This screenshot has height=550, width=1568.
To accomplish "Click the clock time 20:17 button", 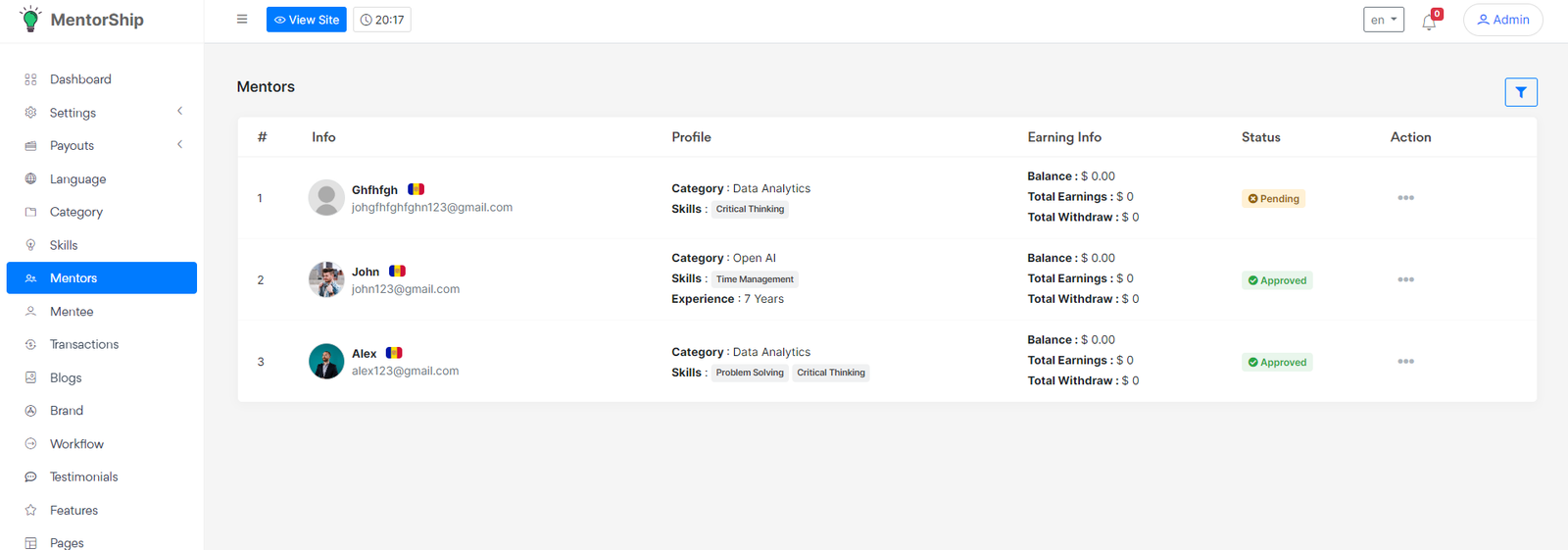I will [382, 20].
